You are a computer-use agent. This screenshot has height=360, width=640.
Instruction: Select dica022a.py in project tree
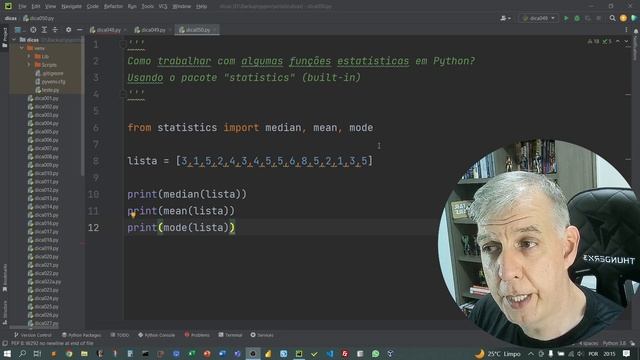[44, 282]
